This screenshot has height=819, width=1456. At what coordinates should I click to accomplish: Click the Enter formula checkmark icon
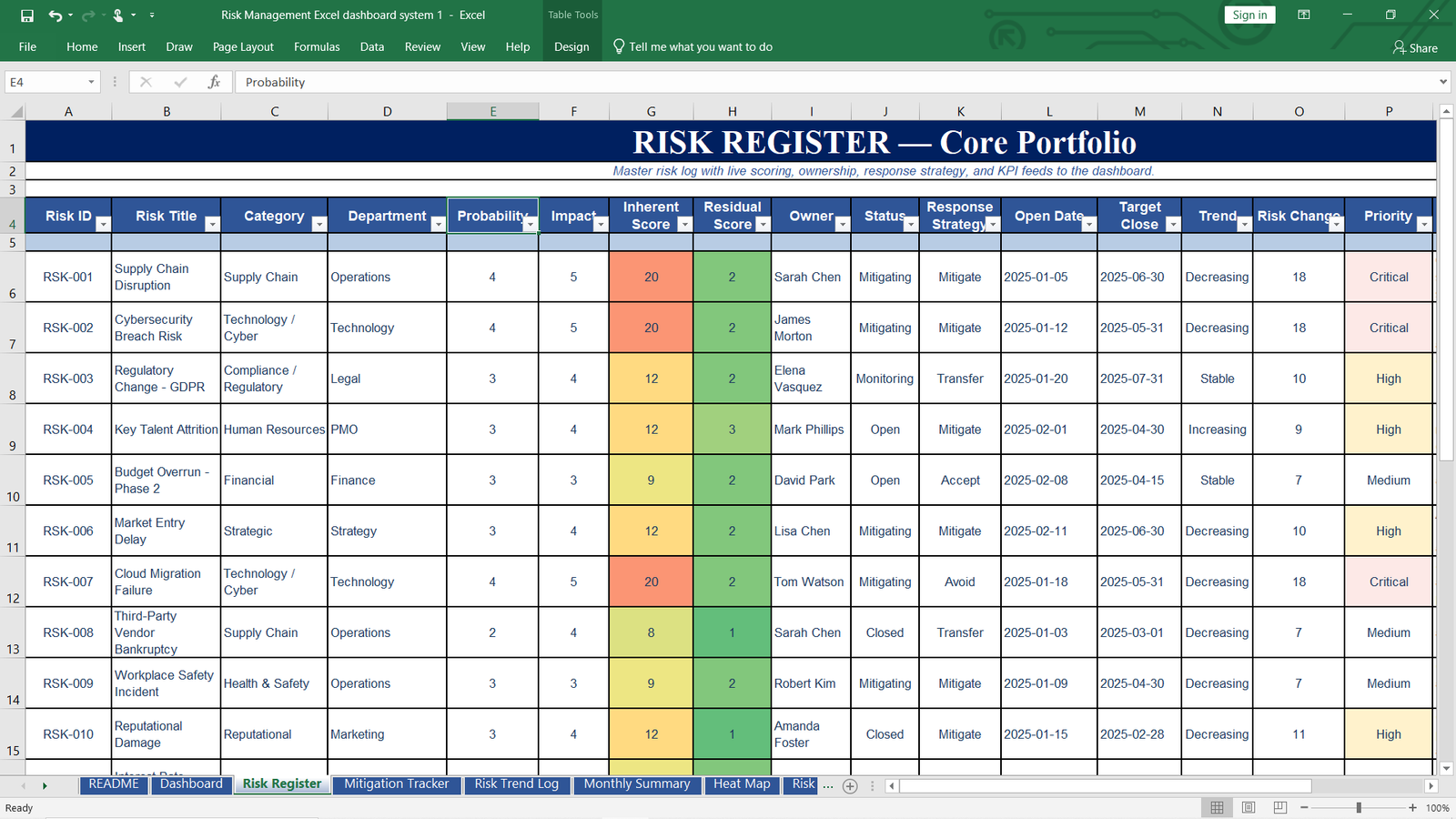coord(180,82)
